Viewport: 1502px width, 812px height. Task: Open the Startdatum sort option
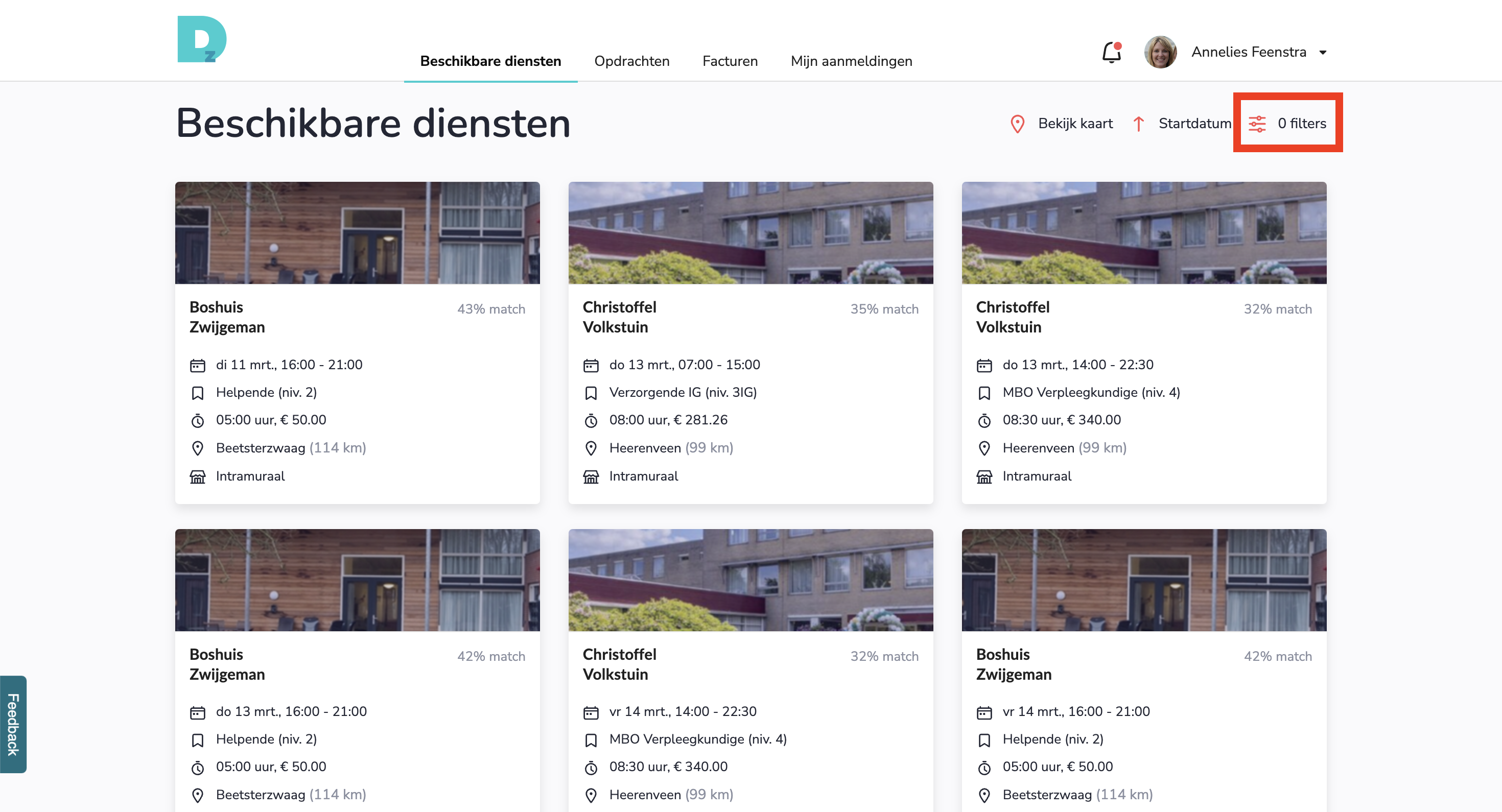click(1194, 124)
